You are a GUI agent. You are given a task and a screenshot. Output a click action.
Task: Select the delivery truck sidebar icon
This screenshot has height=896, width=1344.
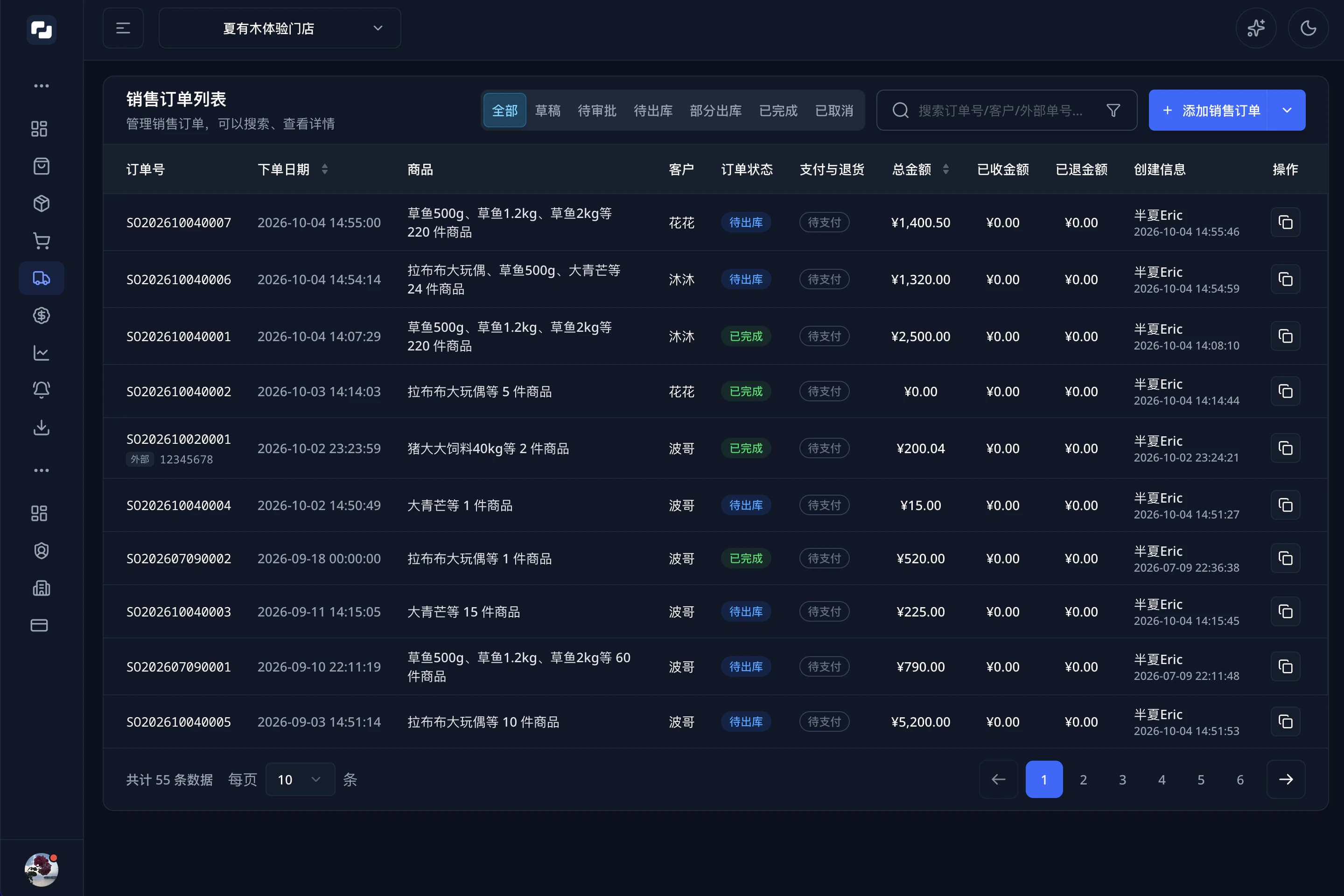coord(41,278)
